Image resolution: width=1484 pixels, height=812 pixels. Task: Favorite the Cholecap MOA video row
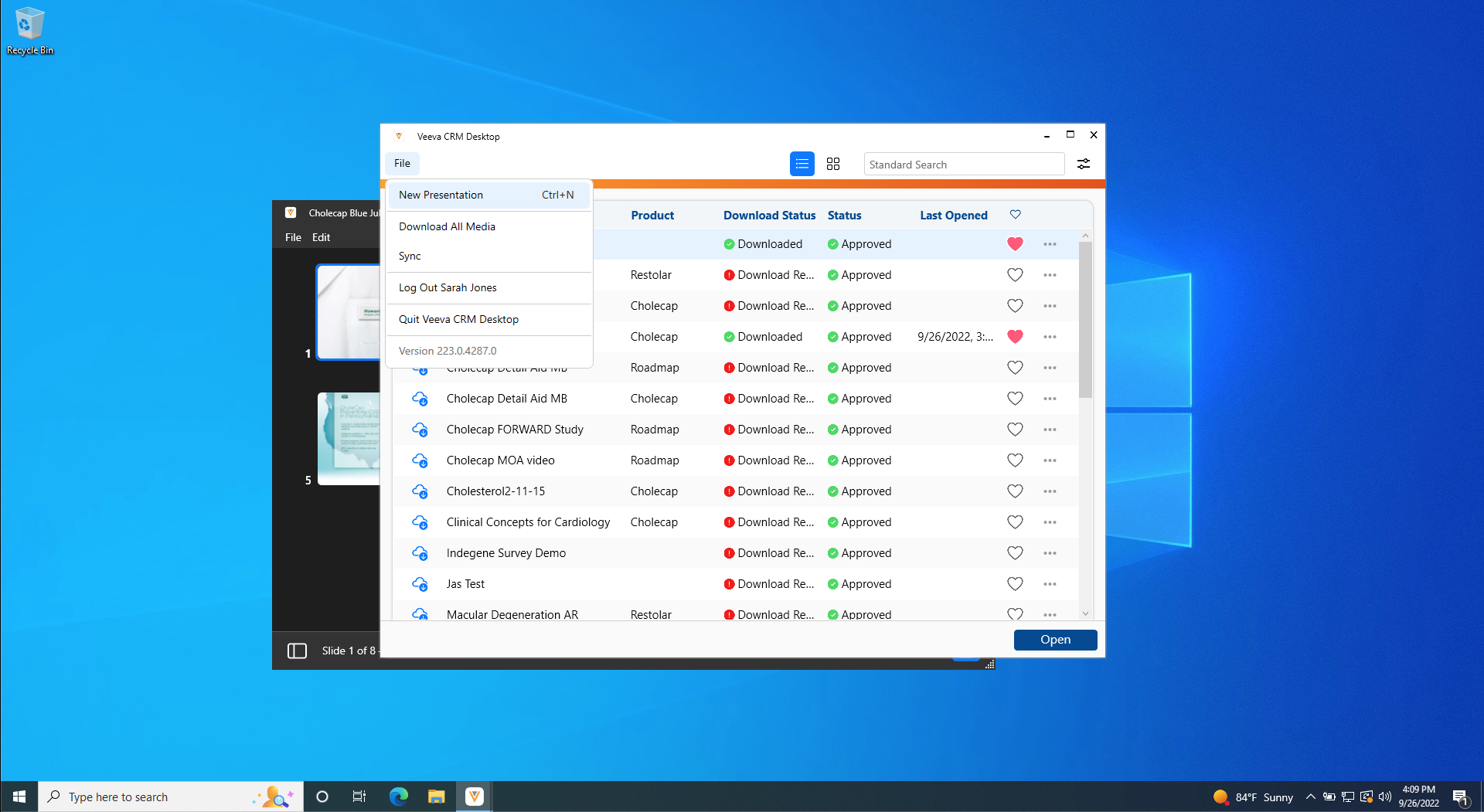[1015, 460]
